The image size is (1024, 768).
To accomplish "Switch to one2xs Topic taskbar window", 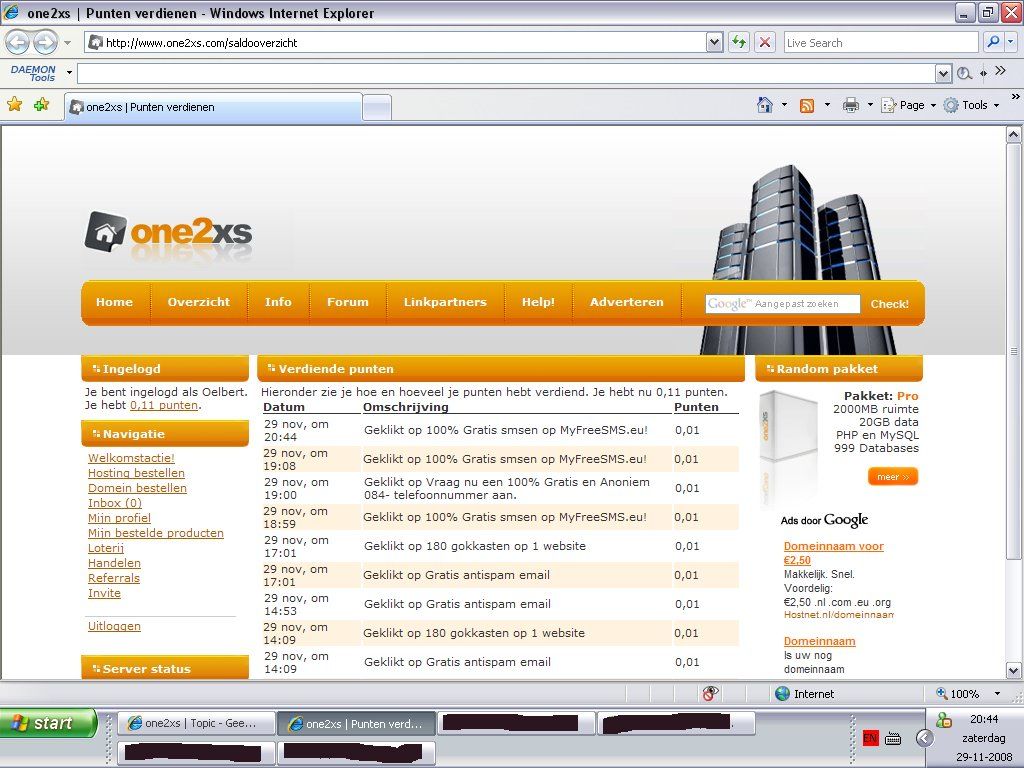I will [196, 724].
